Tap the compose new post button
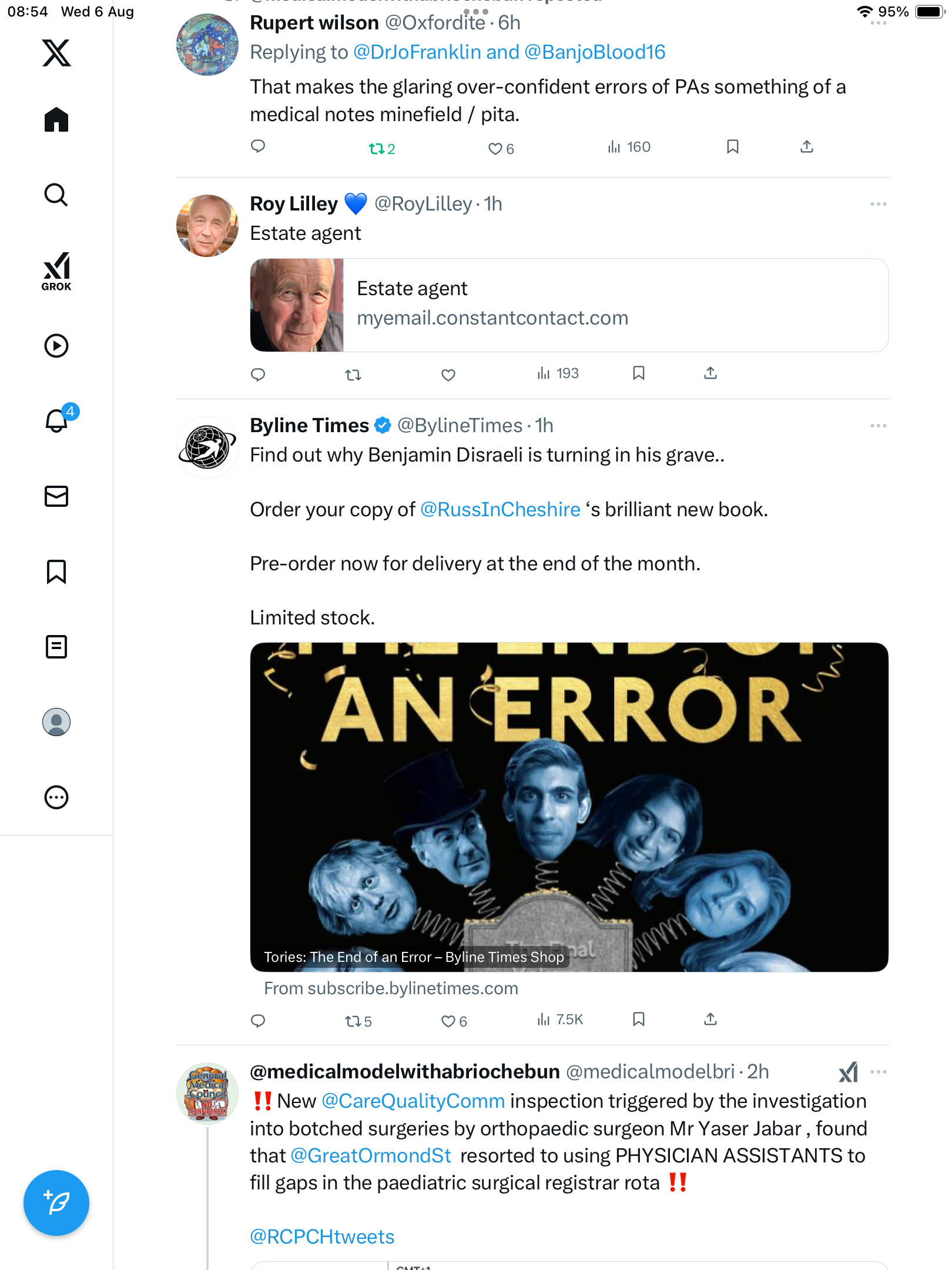 pos(56,1203)
